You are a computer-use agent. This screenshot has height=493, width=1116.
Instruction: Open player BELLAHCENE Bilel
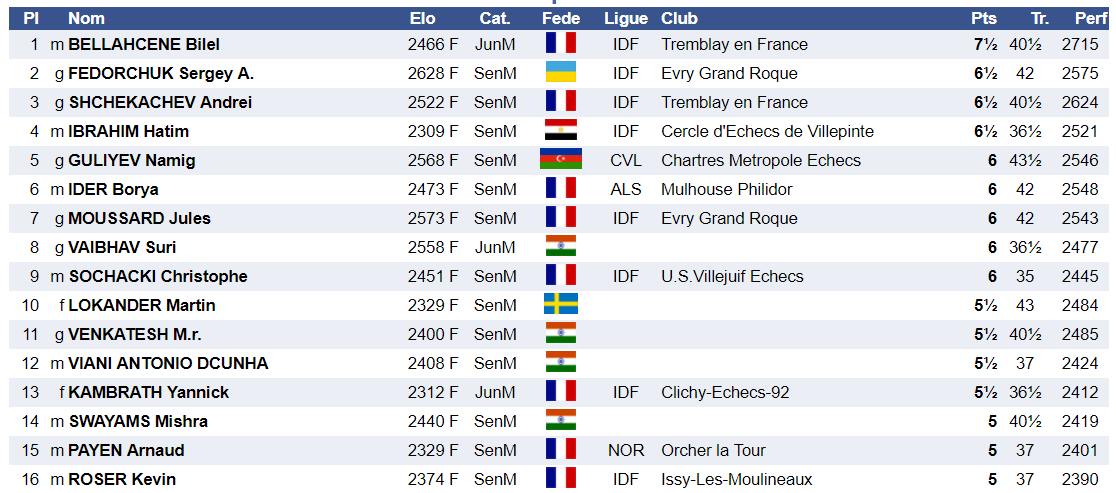144,45
